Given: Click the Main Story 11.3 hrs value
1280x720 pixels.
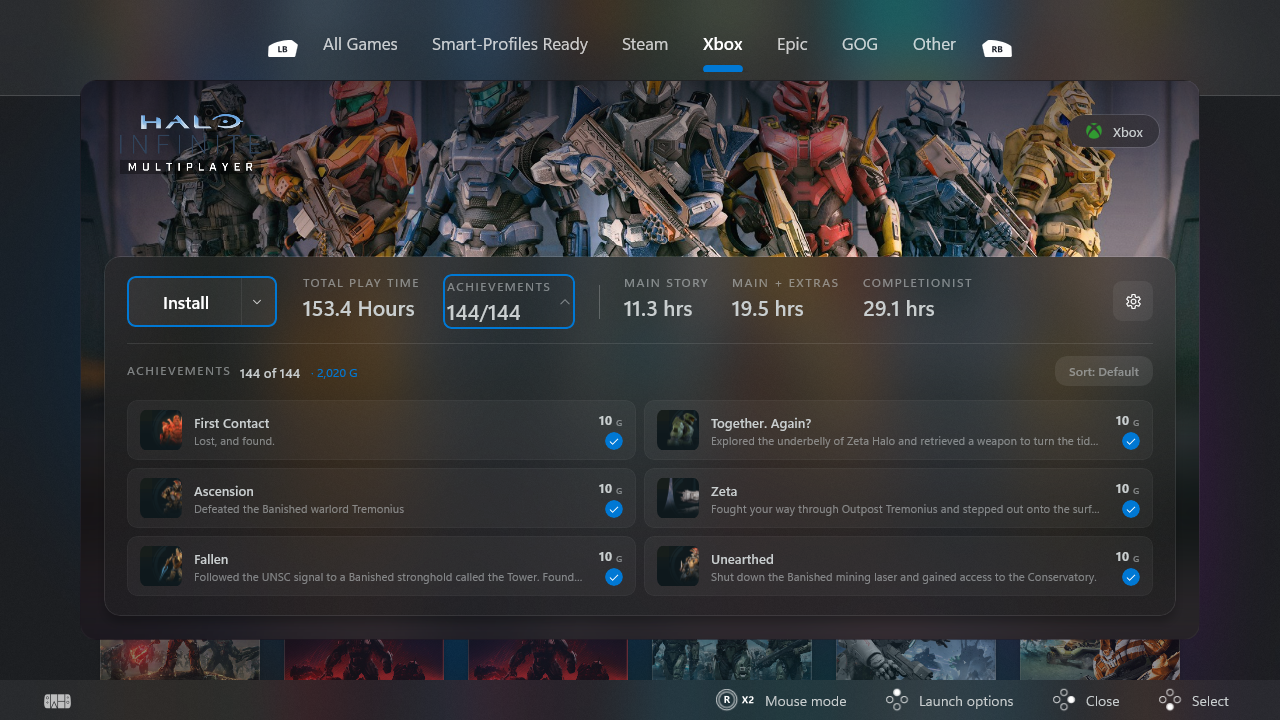Looking at the screenshot, I should pyautogui.click(x=658, y=309).
